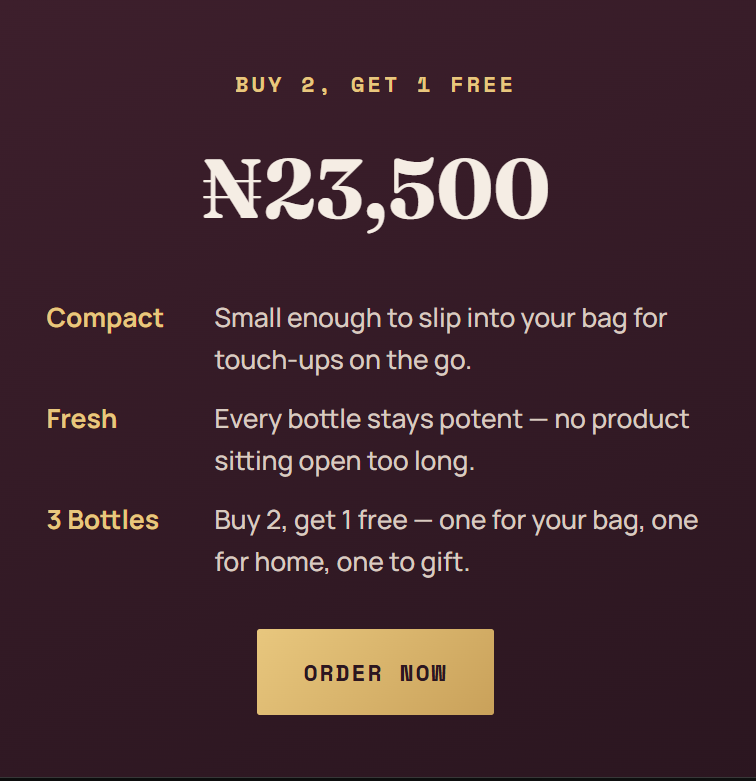
Task: Click the Naira currency symbol in price
Action: click(232, 188)
